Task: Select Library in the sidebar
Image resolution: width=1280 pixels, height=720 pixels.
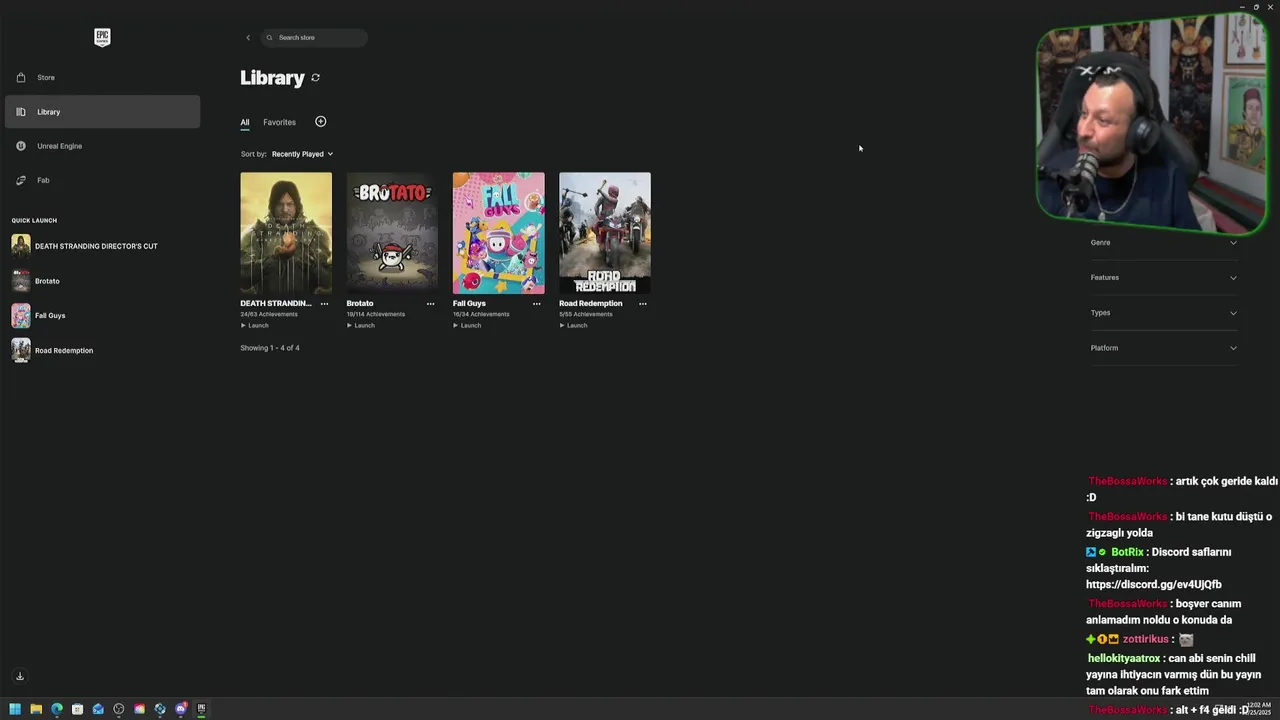Action: coord(102,112)
